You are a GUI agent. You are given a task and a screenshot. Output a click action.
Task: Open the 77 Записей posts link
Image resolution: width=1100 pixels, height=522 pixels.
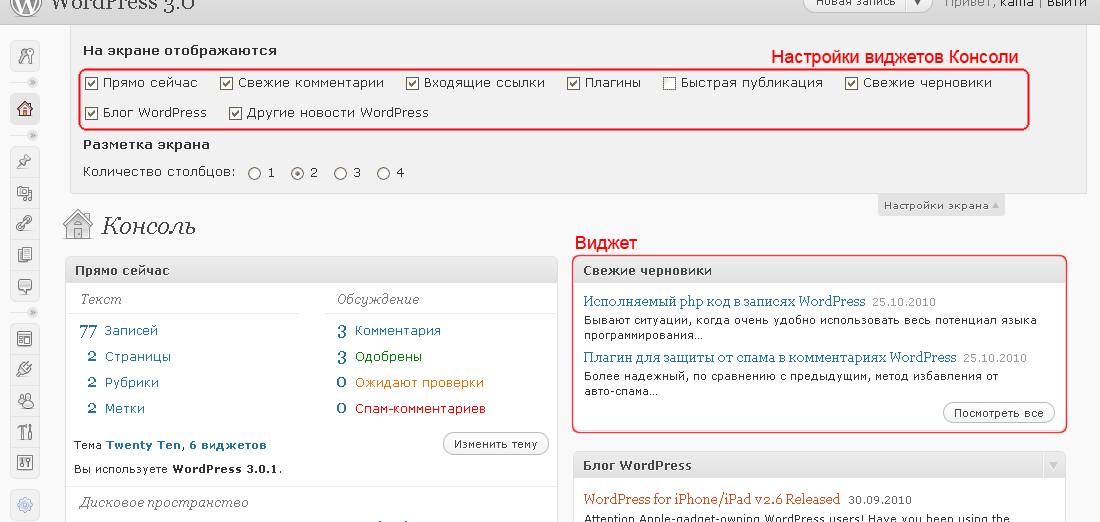119,330
